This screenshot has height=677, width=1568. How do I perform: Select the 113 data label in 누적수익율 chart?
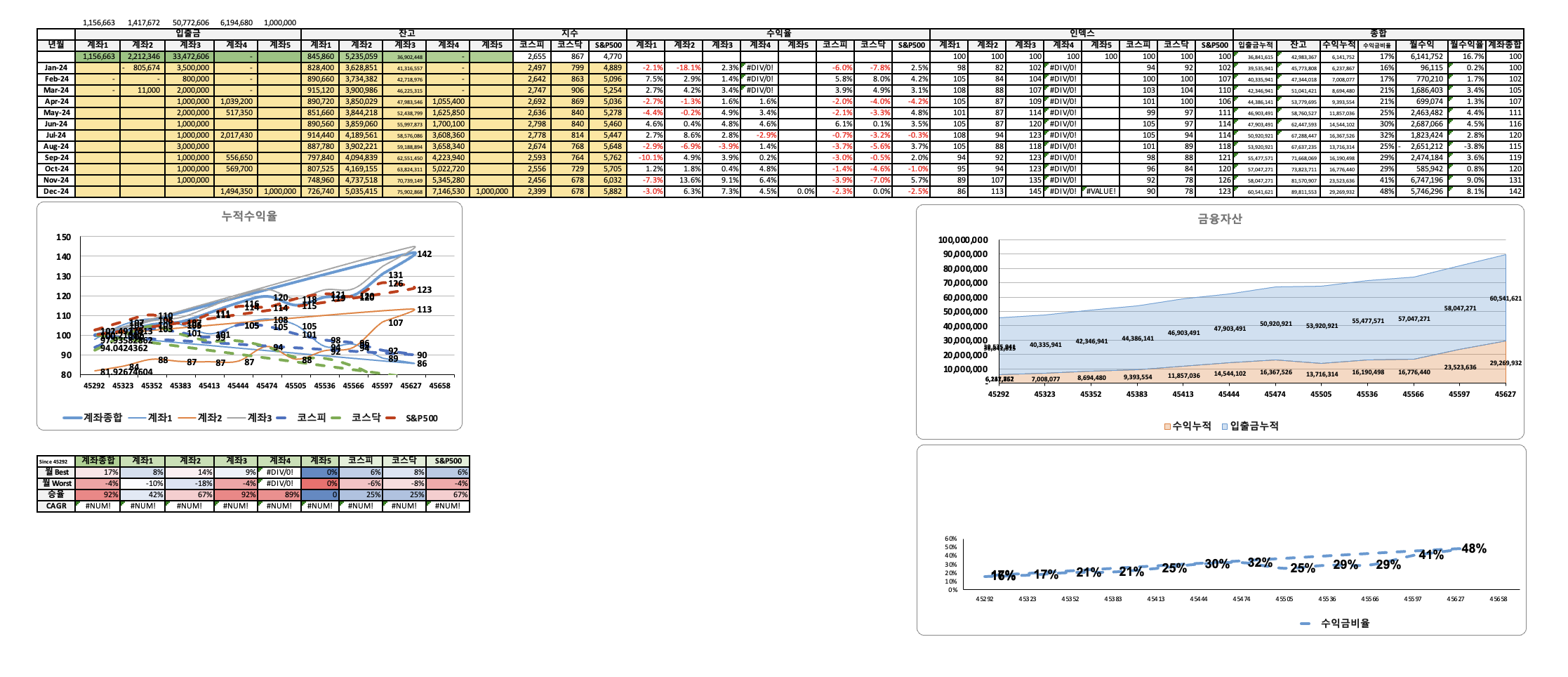point(425,310)
